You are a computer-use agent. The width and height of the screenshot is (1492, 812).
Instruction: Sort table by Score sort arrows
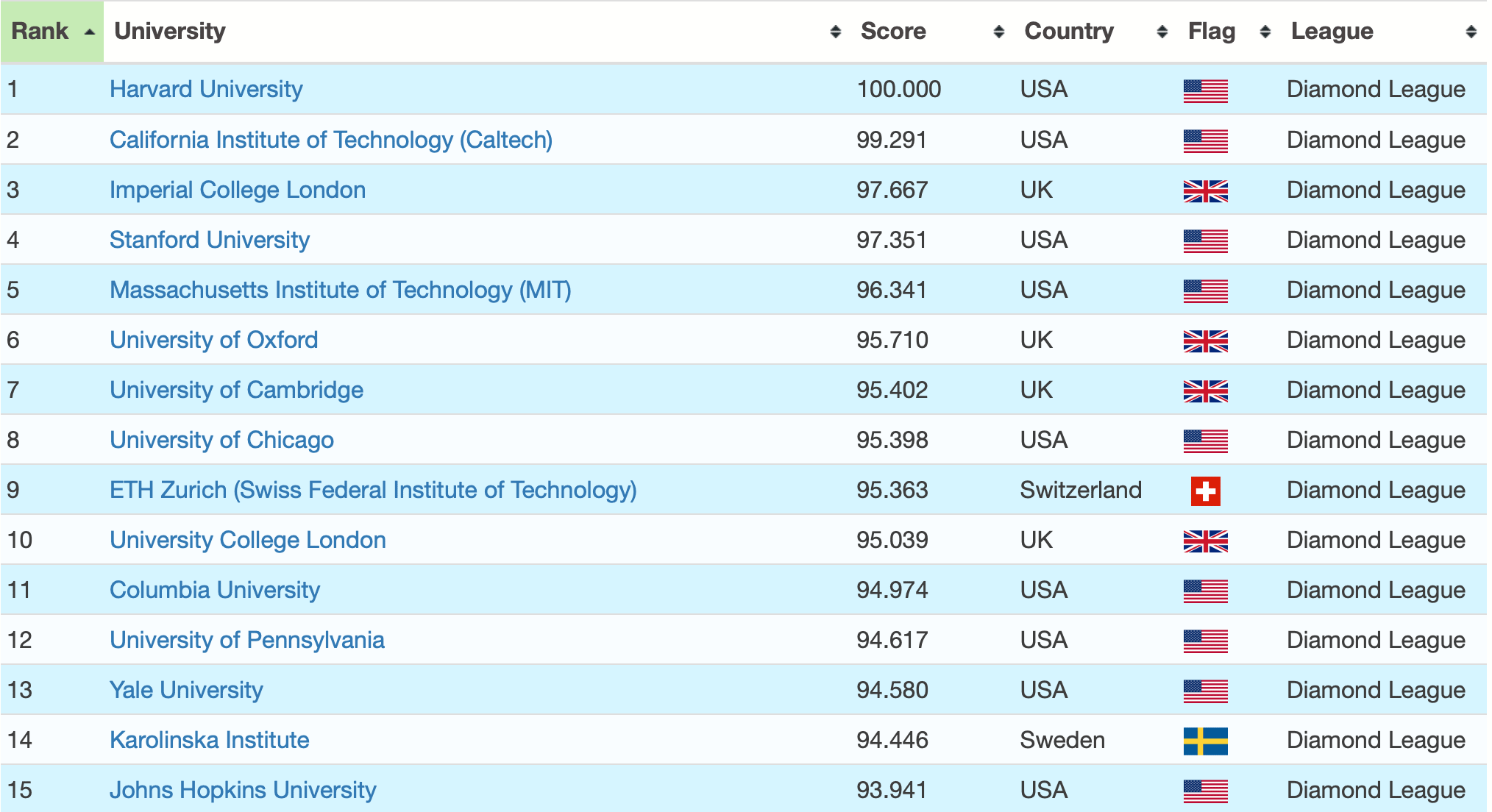tap(998, 32)
